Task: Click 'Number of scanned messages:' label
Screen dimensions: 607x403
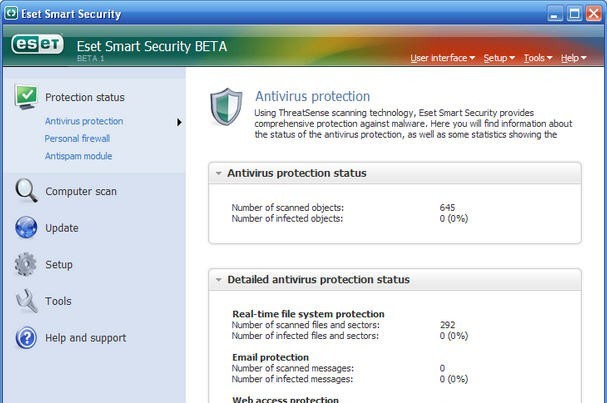Action: click(293, 368)
